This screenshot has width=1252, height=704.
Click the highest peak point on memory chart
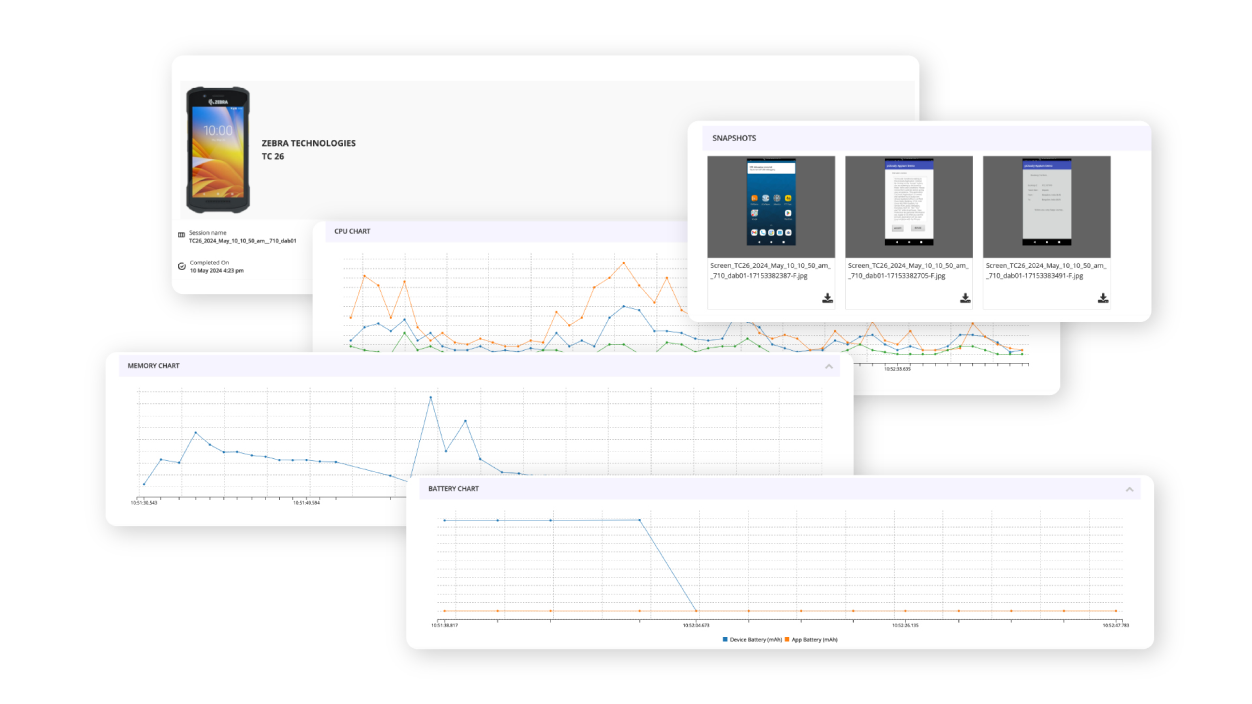pos(431,397)
